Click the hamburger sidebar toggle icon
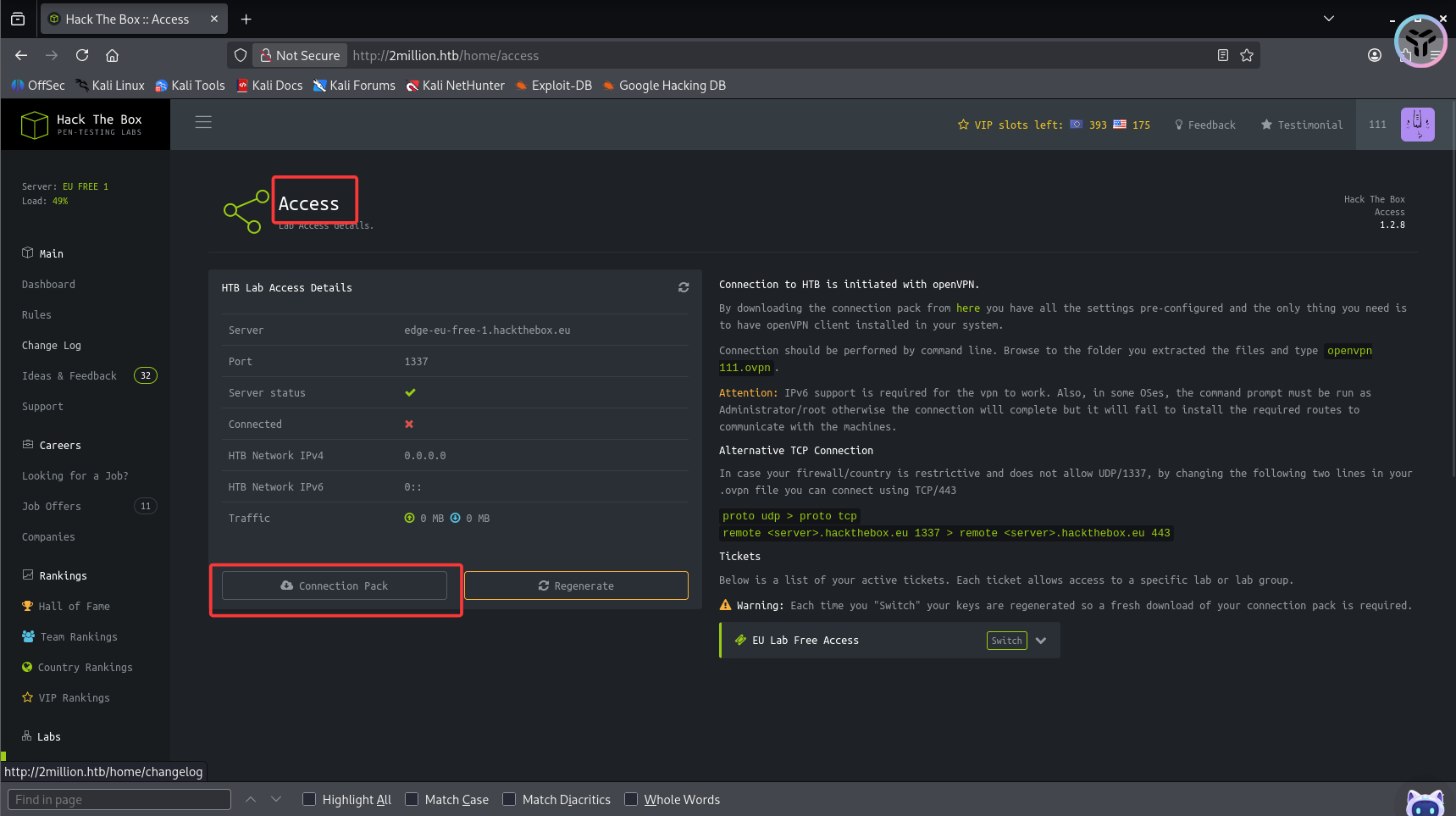 203,122
